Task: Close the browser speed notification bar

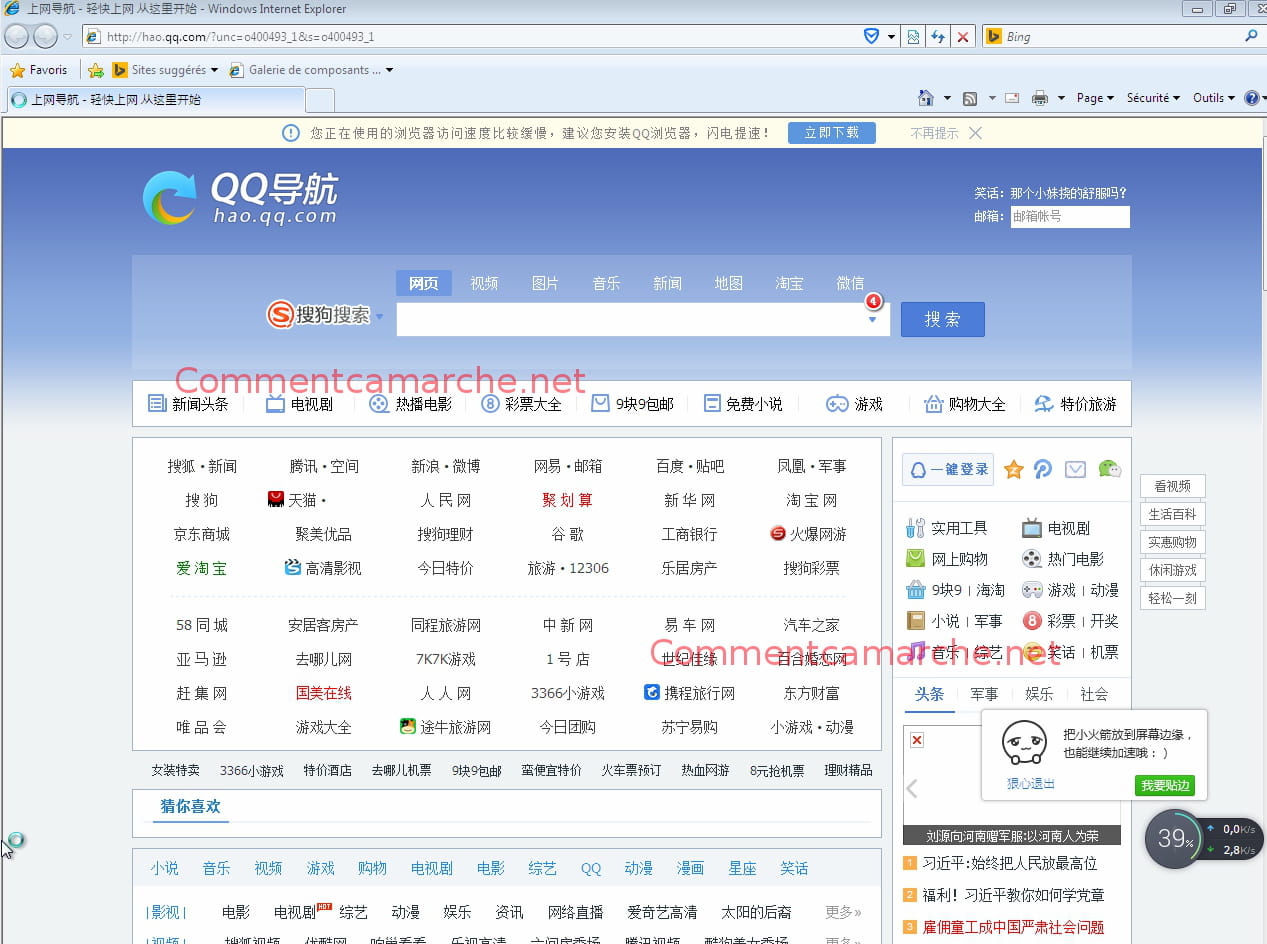Action: (x=976, y=133)
